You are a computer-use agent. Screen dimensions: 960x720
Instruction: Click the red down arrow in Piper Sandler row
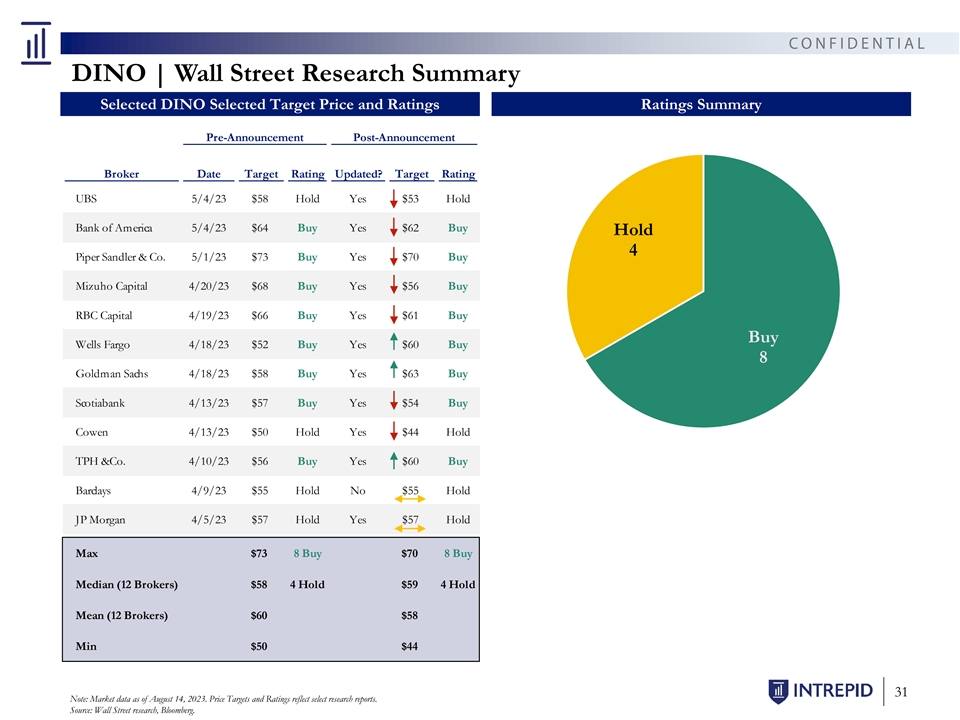[x=394, y=257]
